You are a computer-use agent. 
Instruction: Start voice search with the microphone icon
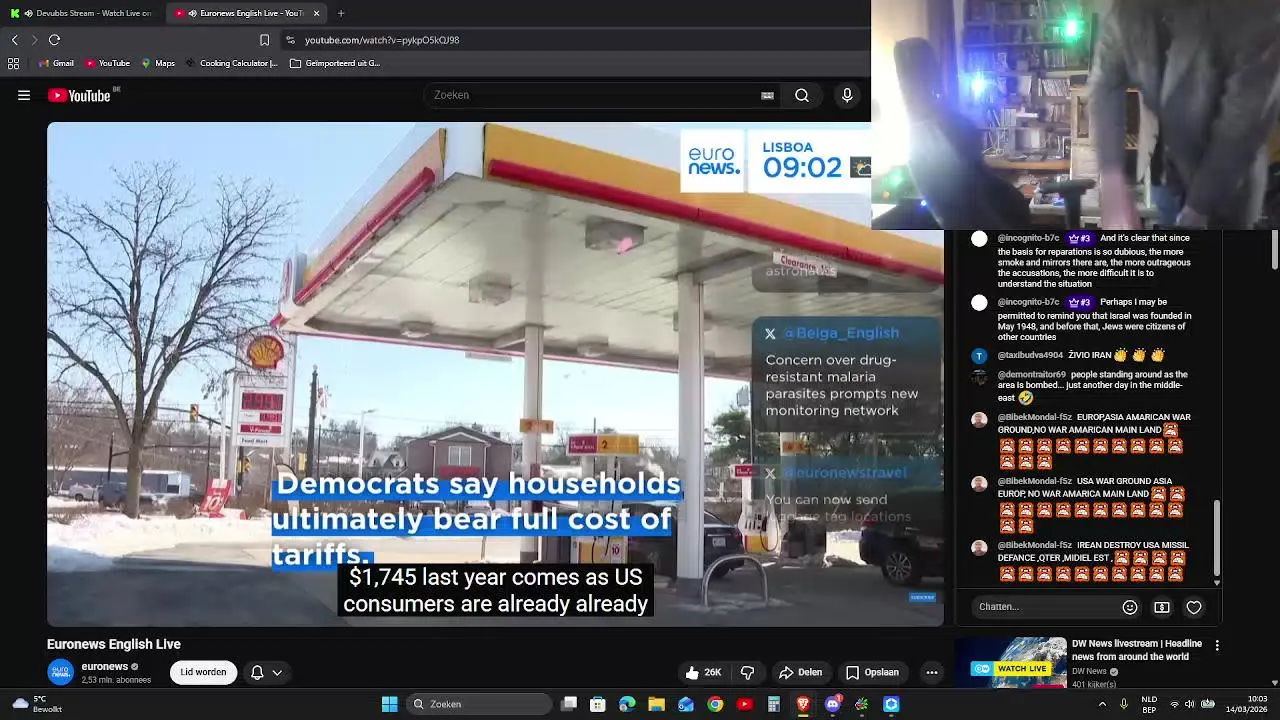(847, 95)
